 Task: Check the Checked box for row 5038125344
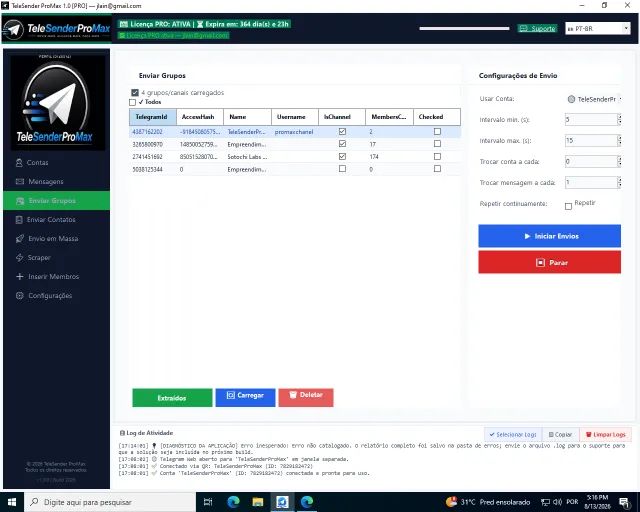pyautogui.click(x=438, y=169)
